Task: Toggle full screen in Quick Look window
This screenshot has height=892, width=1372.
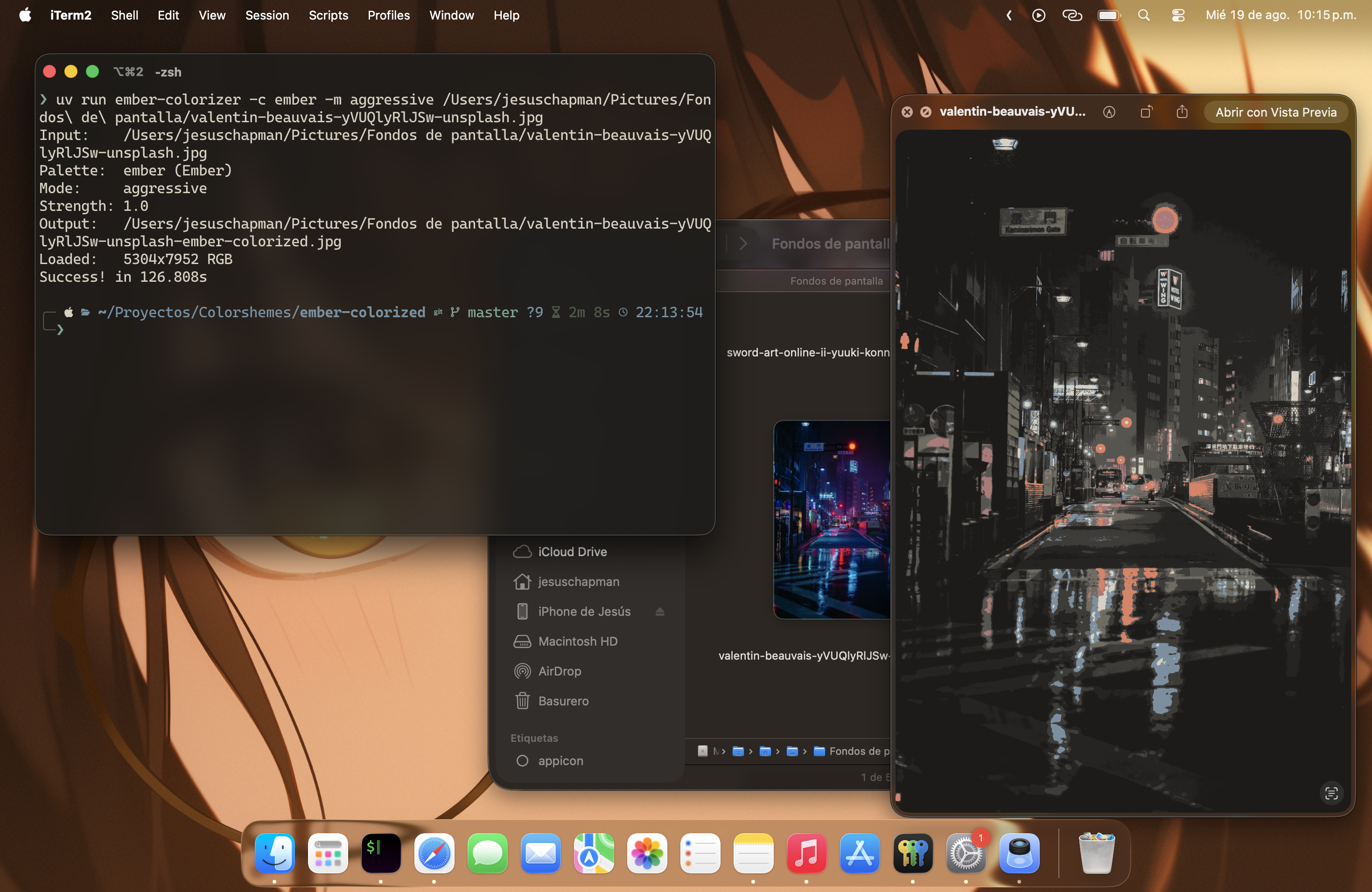Action: [925, 112]
